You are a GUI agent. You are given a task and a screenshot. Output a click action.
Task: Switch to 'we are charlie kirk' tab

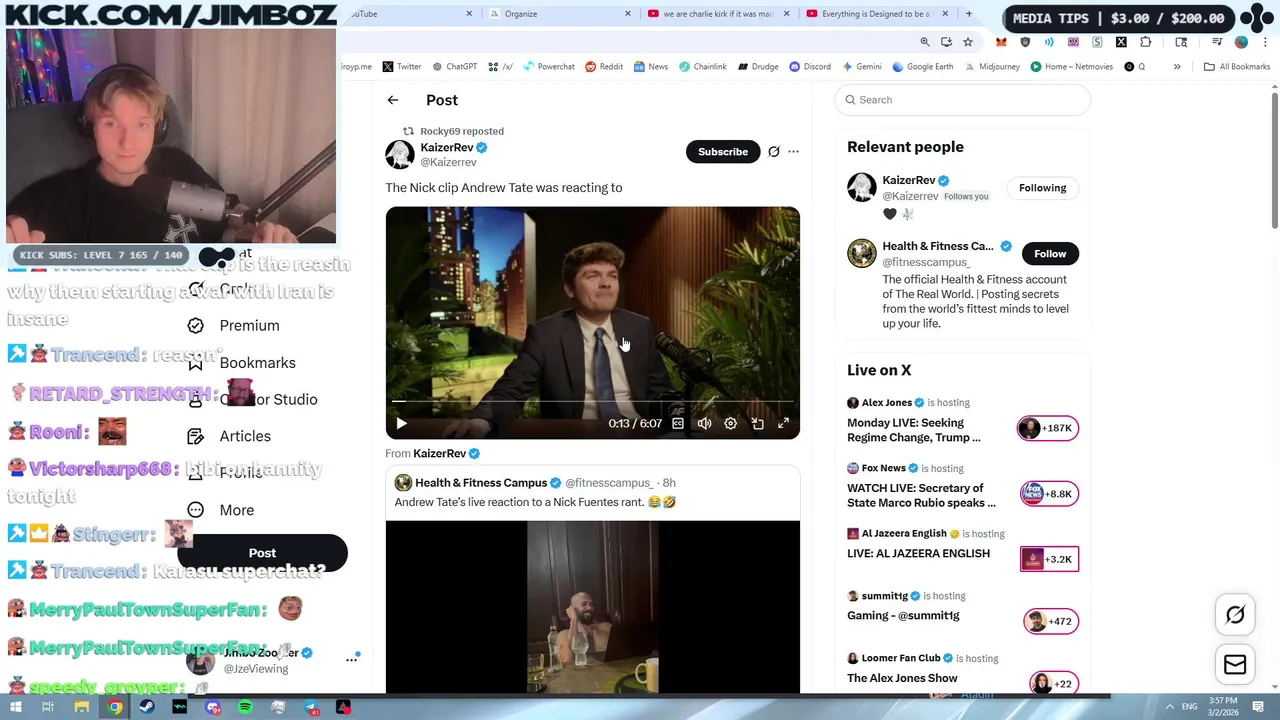pyautogui.click(x=718, y=14)
